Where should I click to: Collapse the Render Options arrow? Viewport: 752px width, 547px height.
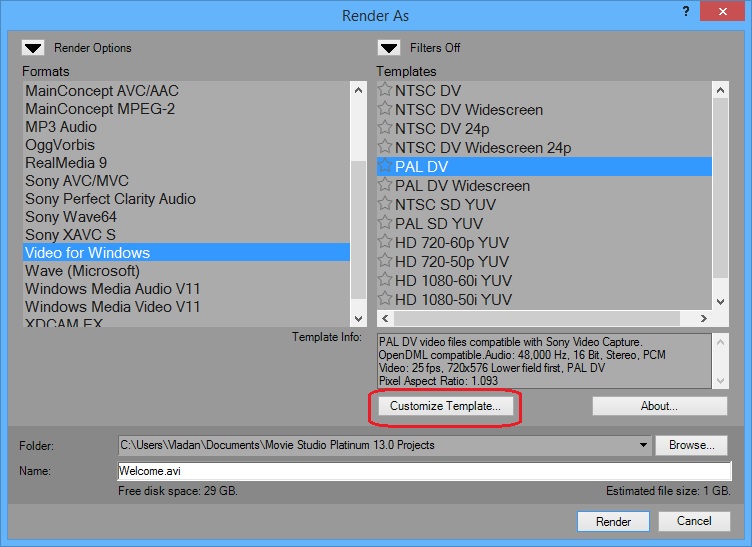(x=34, y=47)
